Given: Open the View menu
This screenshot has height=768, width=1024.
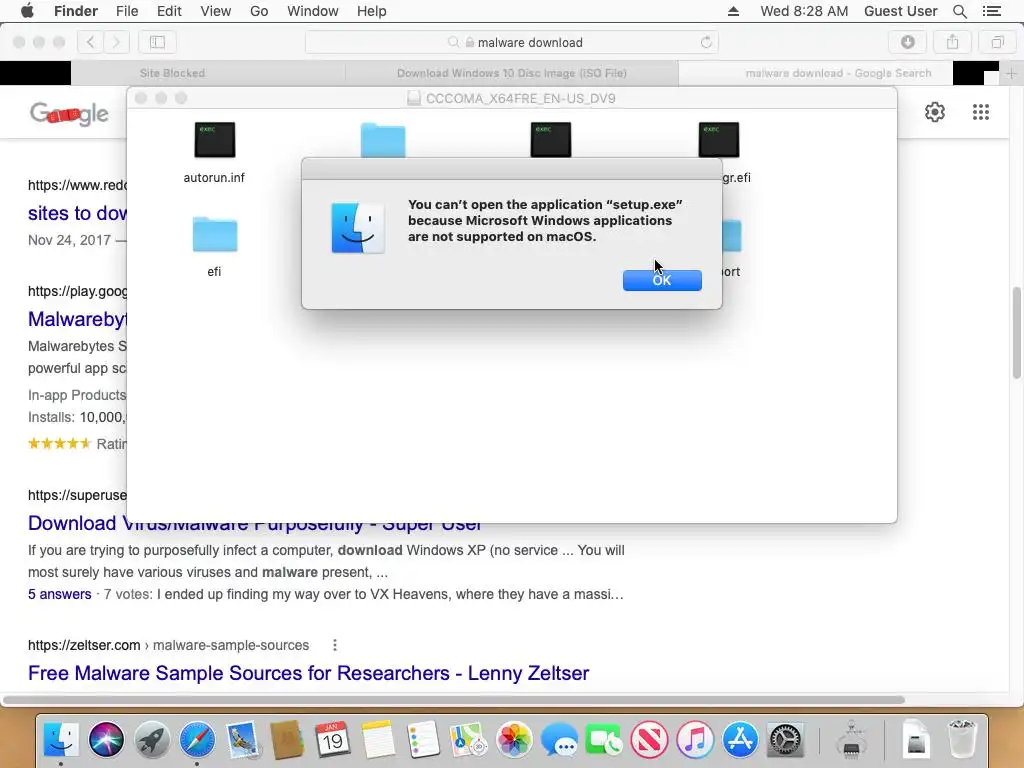Looking at the screenshot, I should [216, 11].
